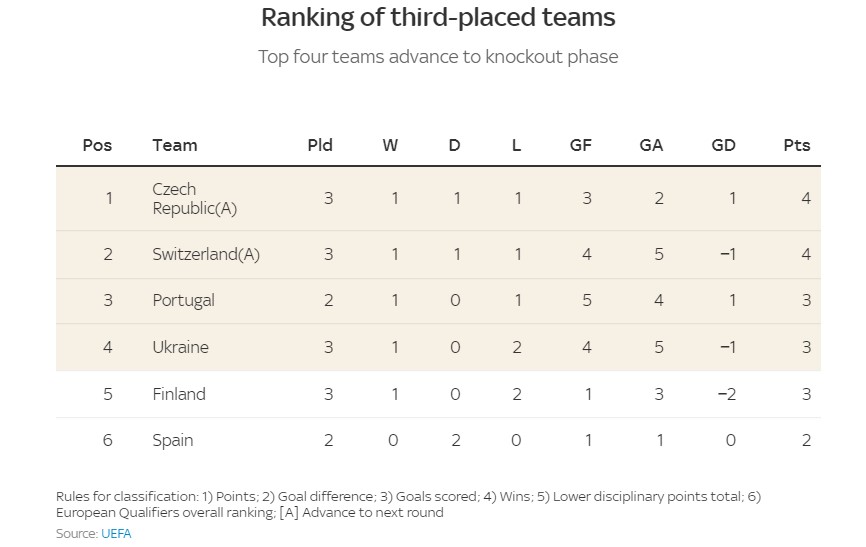Click the GD column header
Screen dimensions: 866x547
point(723,145)
